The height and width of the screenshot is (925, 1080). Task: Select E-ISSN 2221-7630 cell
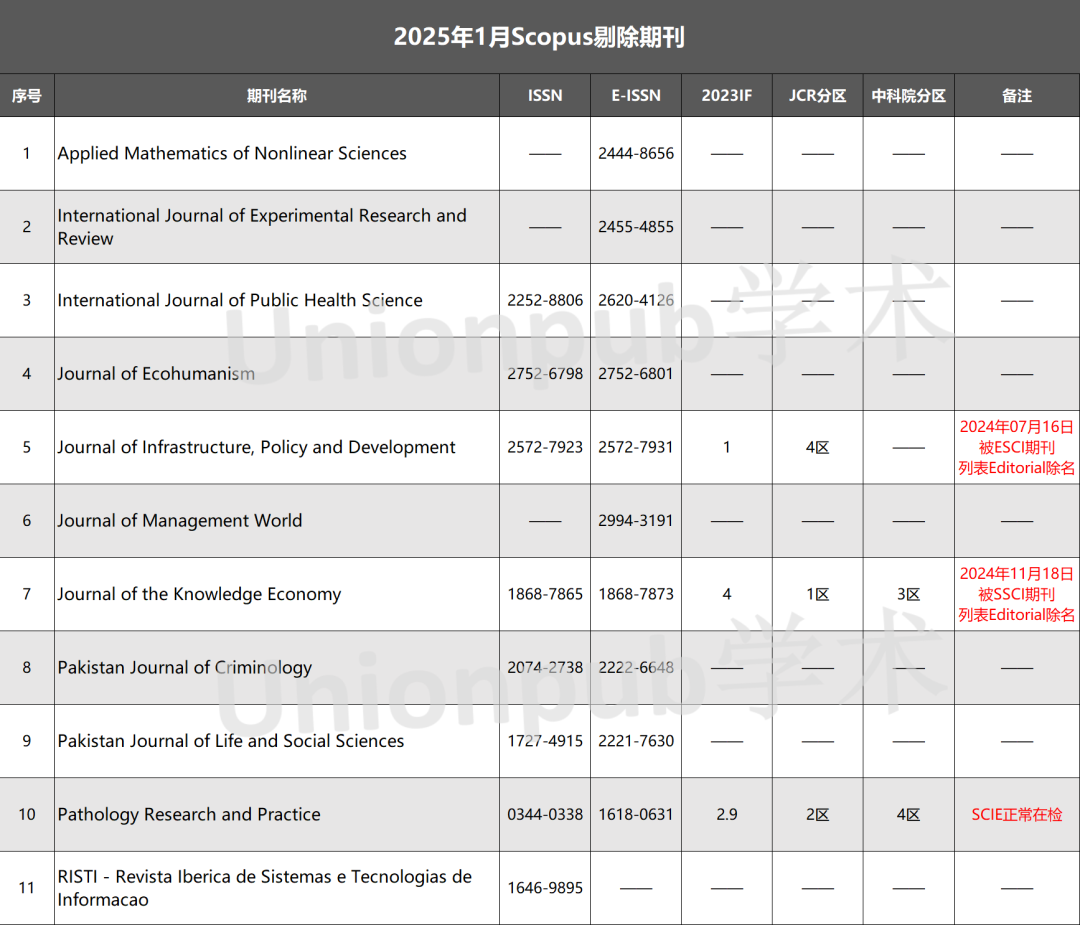click(x=636, y=741)
